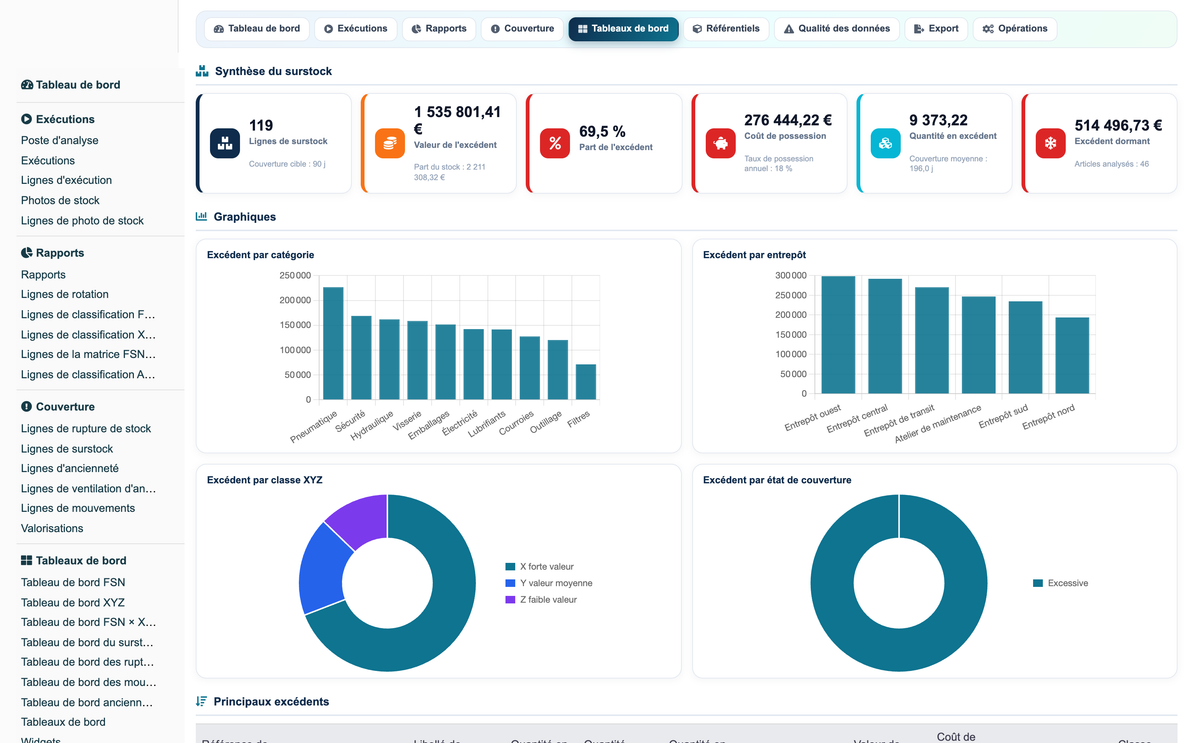Select the Couverture tab
The width and height of the screenshot is (1200, 743).
(522, 29)
